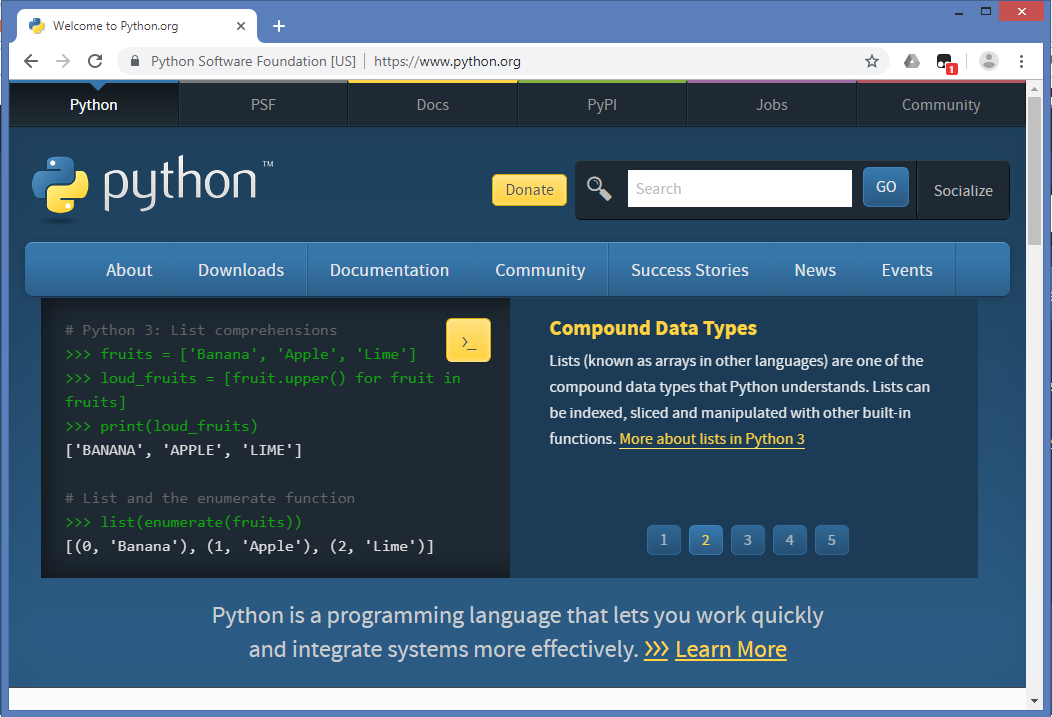Click the browser back arrow
This screenshot has height=717, width=1052.
(30, 61)
